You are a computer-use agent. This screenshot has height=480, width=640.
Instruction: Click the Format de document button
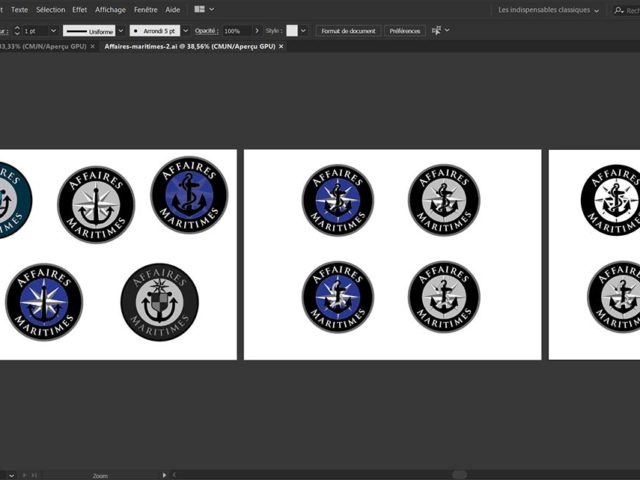coord(348,31)
